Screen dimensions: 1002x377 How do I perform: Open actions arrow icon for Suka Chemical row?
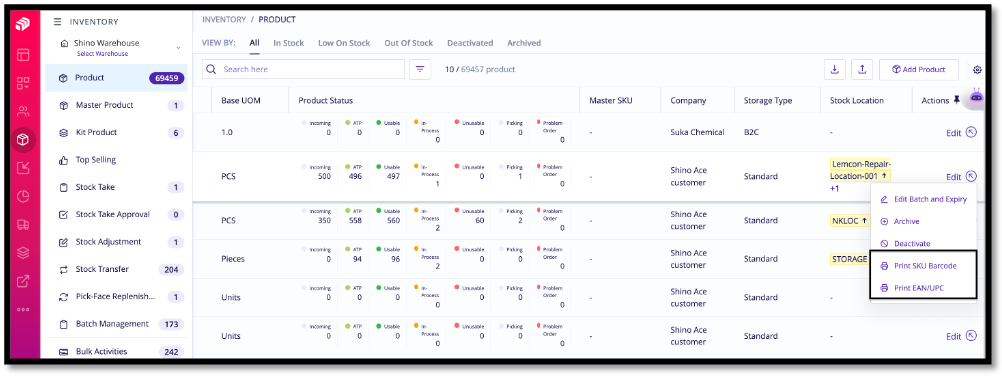[x=971, y=132]
